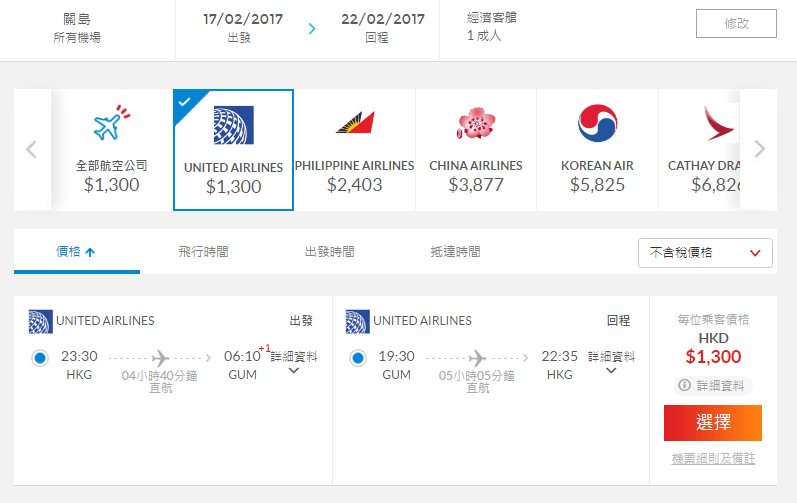Image resolution: width=797 pixels, height=503 pixels.
Task: Click United Airlines logo in outbound flight
Action: tap(41, 321)
